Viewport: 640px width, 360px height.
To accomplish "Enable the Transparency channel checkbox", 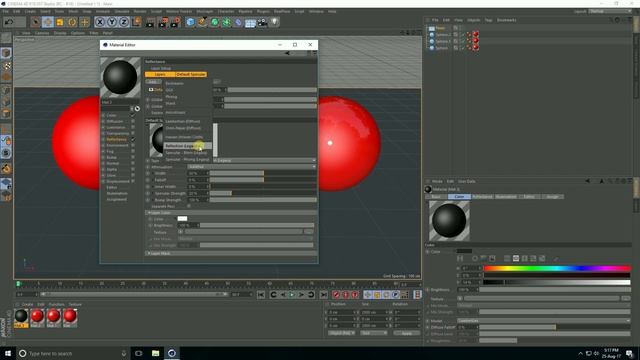I will click(133, 133).
